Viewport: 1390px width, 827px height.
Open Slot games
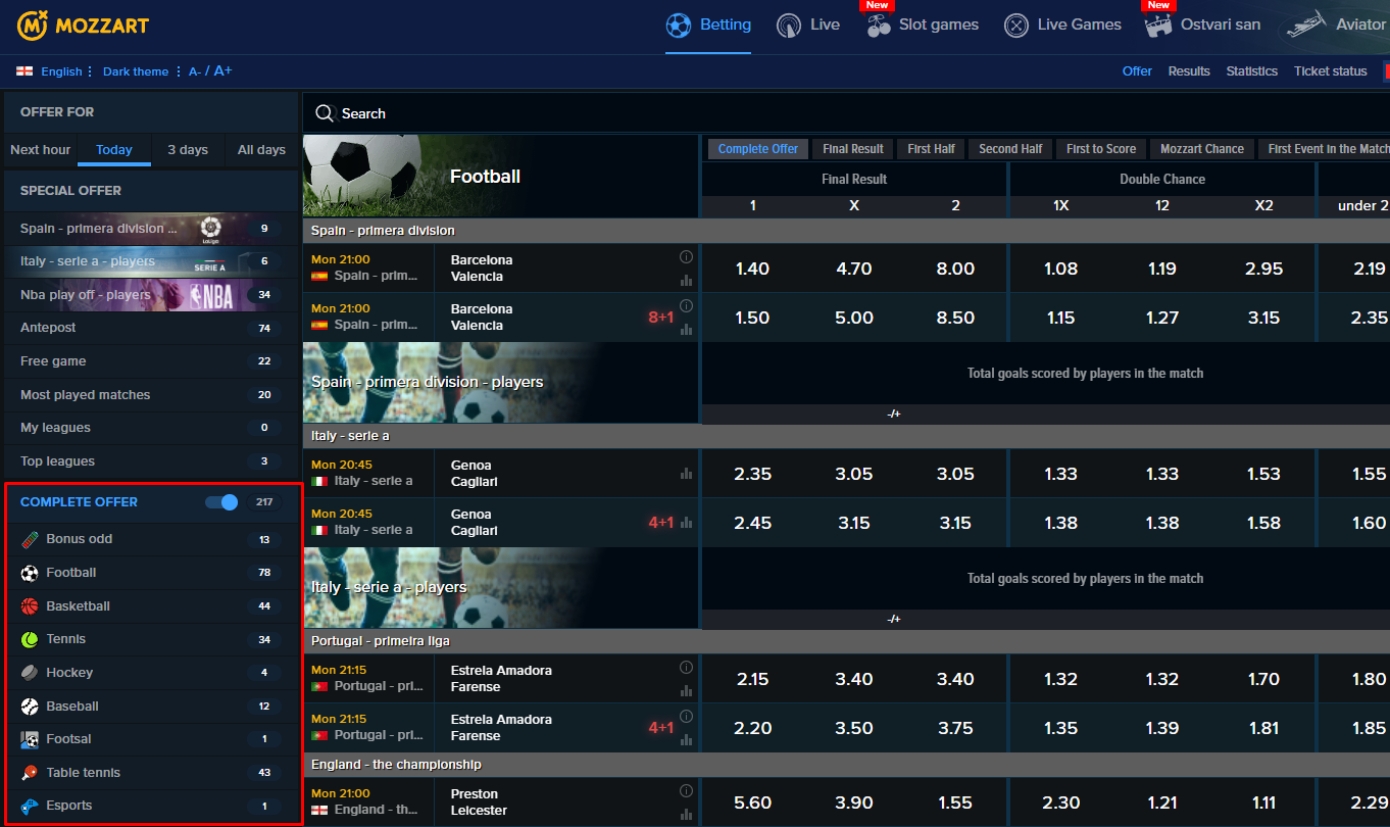coord(922,25)
